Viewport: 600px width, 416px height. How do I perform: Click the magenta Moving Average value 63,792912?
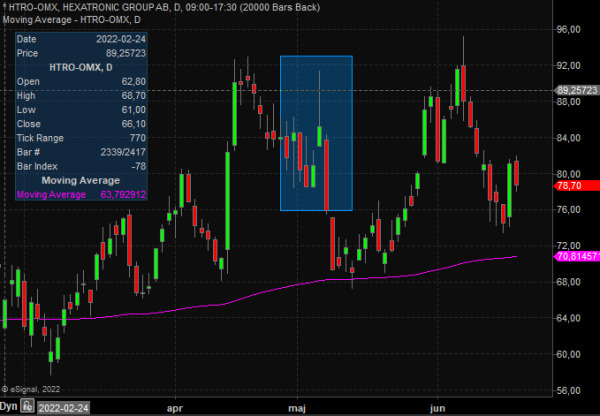[x=123, y=195]
